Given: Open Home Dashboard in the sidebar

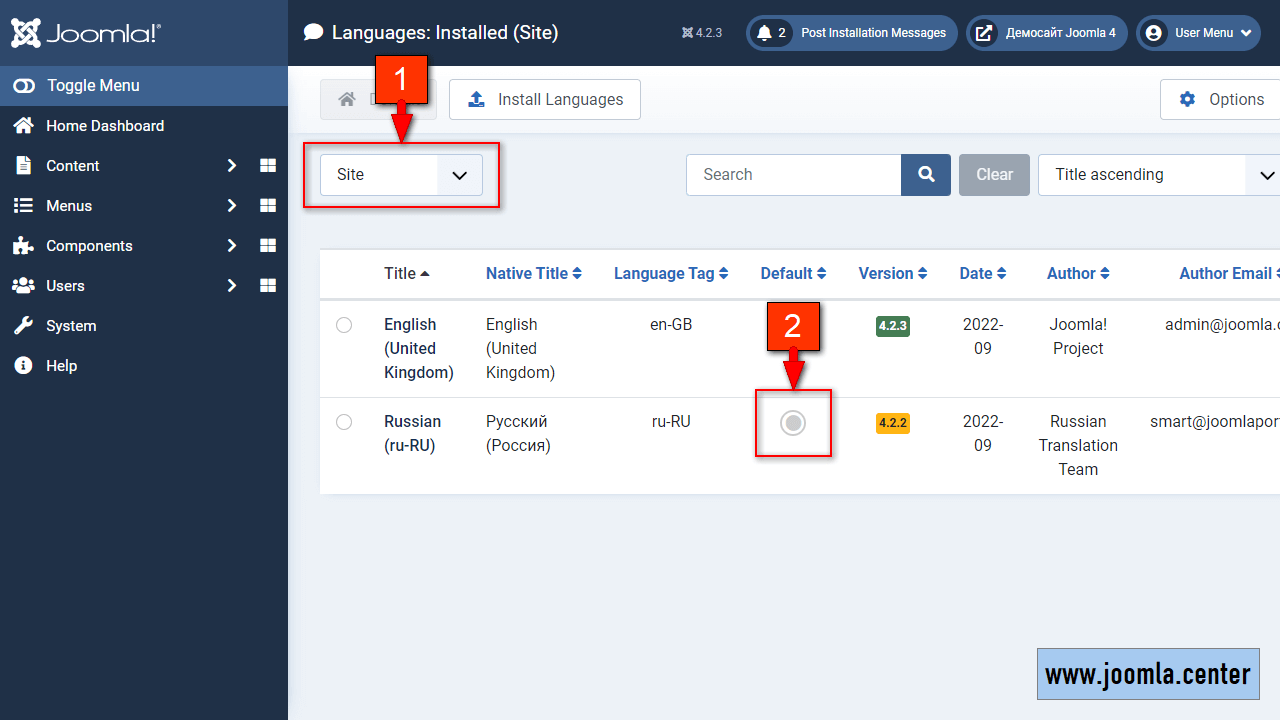Looking at the screenshot, I should (x=105, y=126).
